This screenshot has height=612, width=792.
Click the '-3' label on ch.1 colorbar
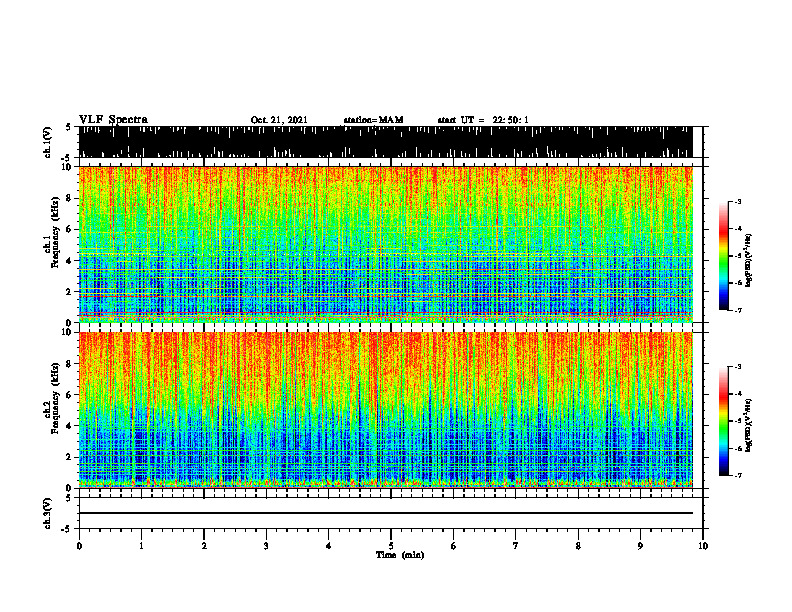click(x=737, y=202)
